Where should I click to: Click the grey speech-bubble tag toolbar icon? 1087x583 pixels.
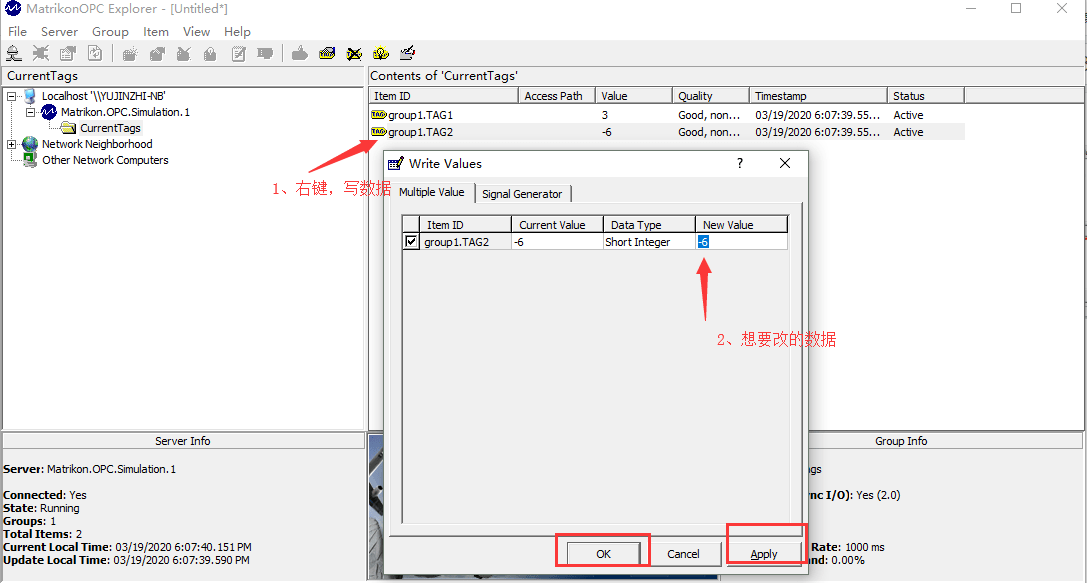pos(265,53)
